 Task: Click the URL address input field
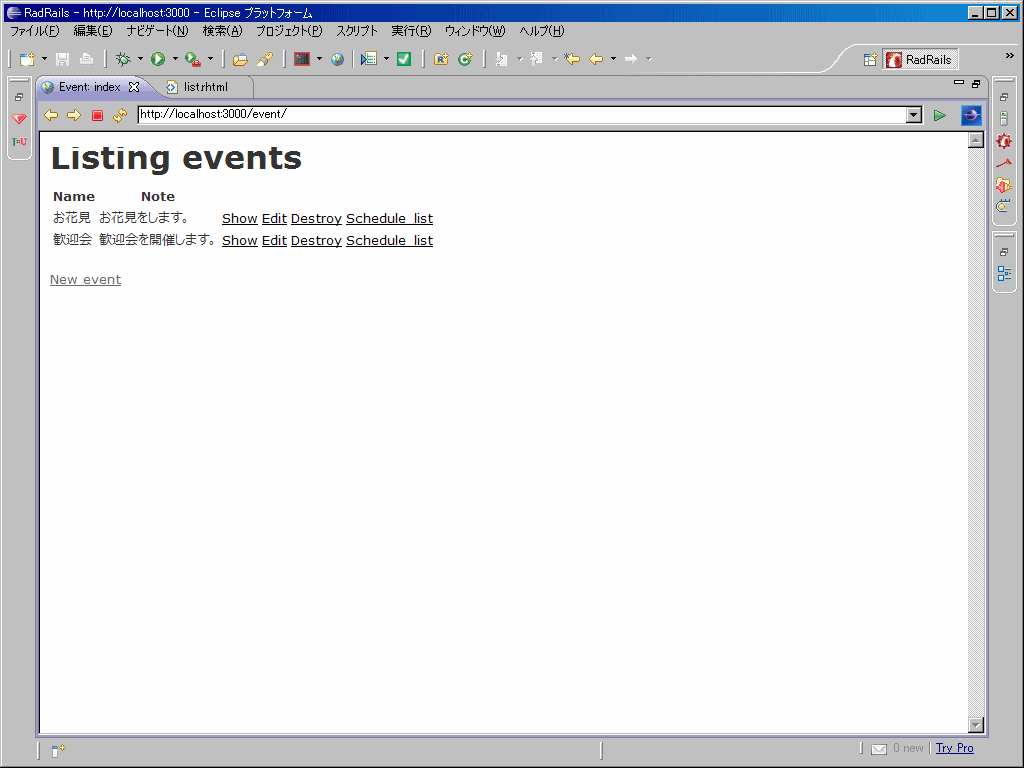(x=522, y=116)
